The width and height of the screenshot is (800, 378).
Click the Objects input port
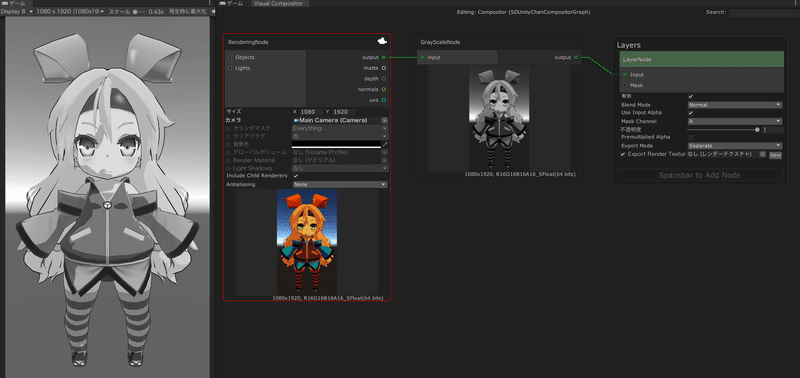click(230, 58)
